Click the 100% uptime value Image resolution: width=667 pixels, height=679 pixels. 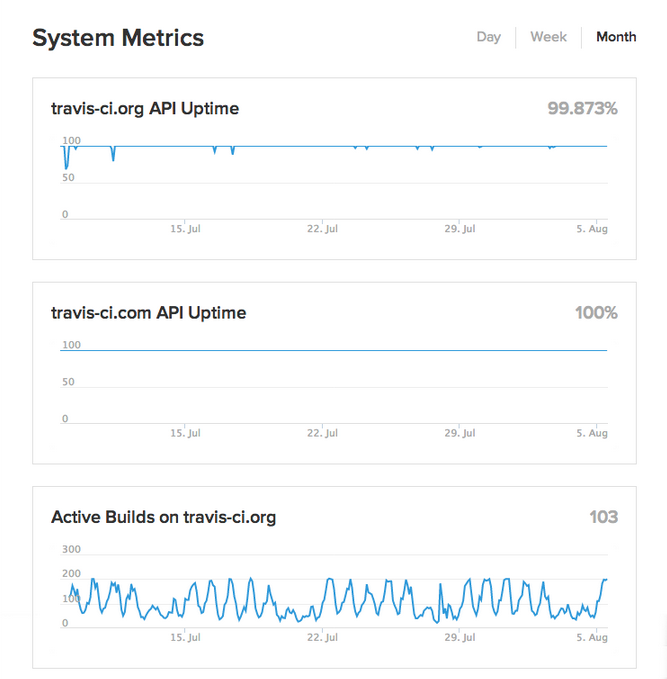coord(596,313)
